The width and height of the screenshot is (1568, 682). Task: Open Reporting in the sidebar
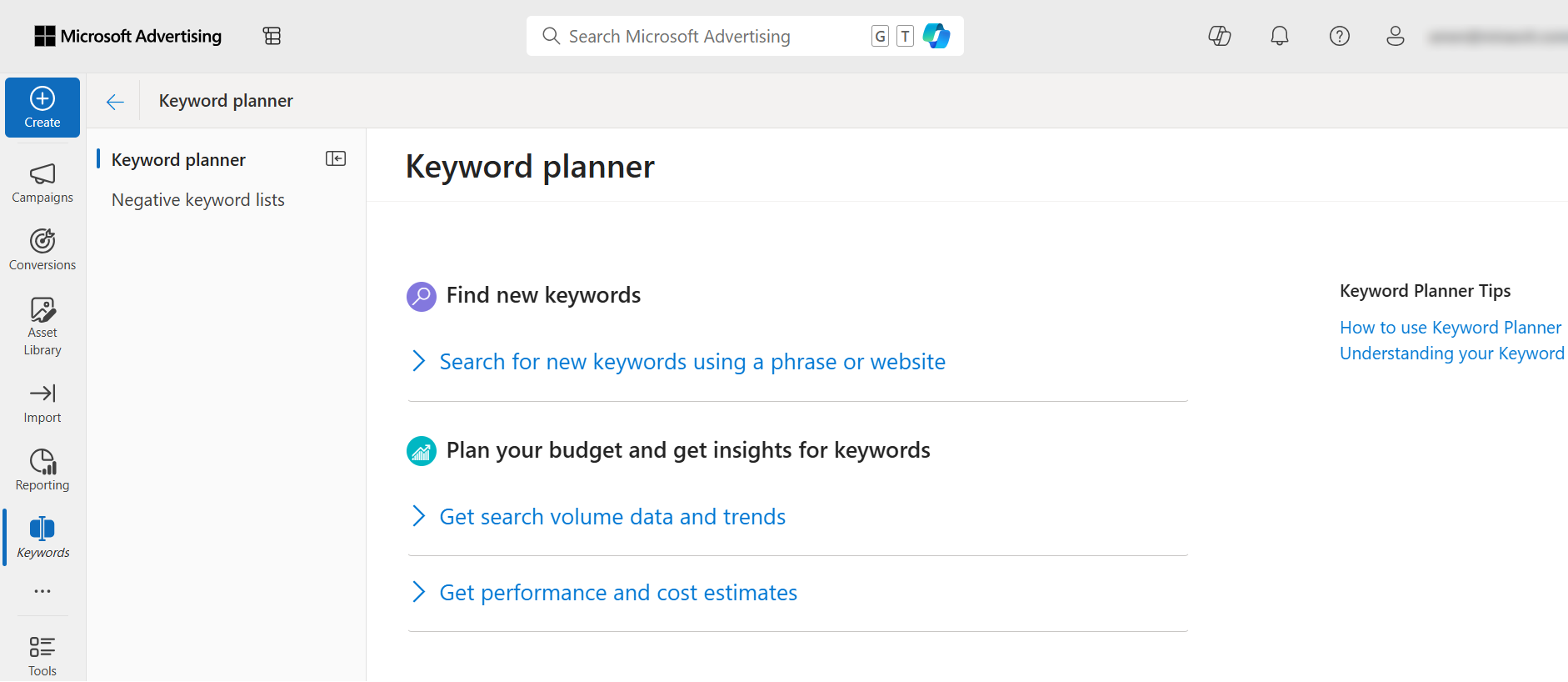pos(42,470)
